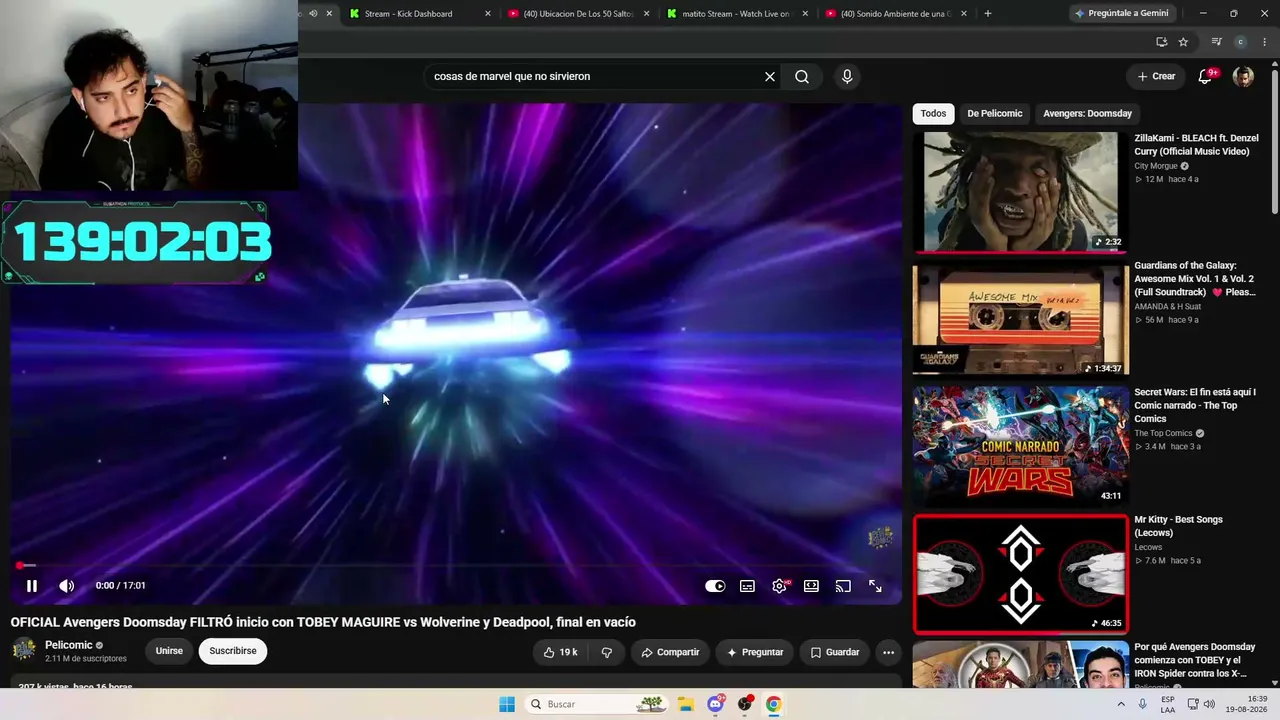1280x720 pixels.
Task: Start voice search with the microphone
Action: tap(847, 76)
